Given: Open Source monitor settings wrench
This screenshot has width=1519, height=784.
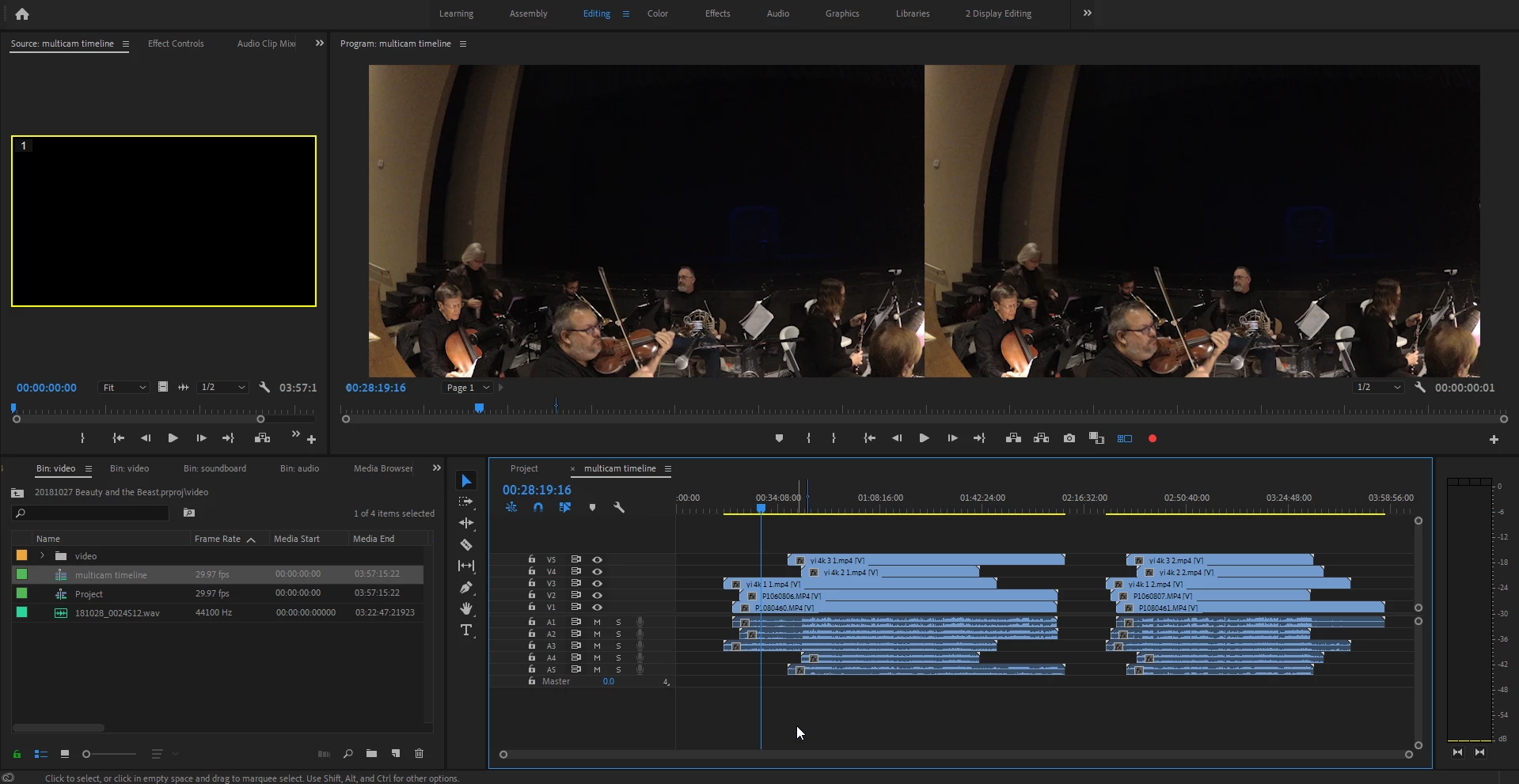Looking at the screenshot, I should click(x=264, y=388).
